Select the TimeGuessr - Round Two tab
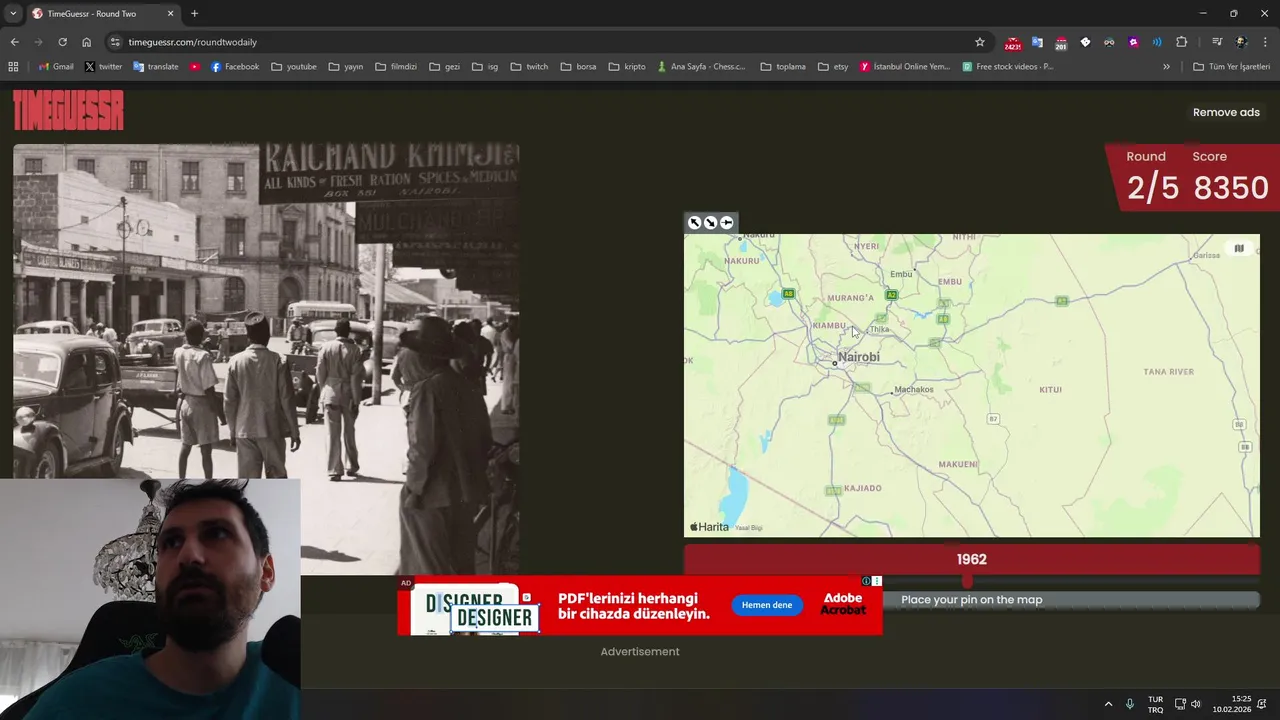The image size is (1280, 720). click(98, 14)
